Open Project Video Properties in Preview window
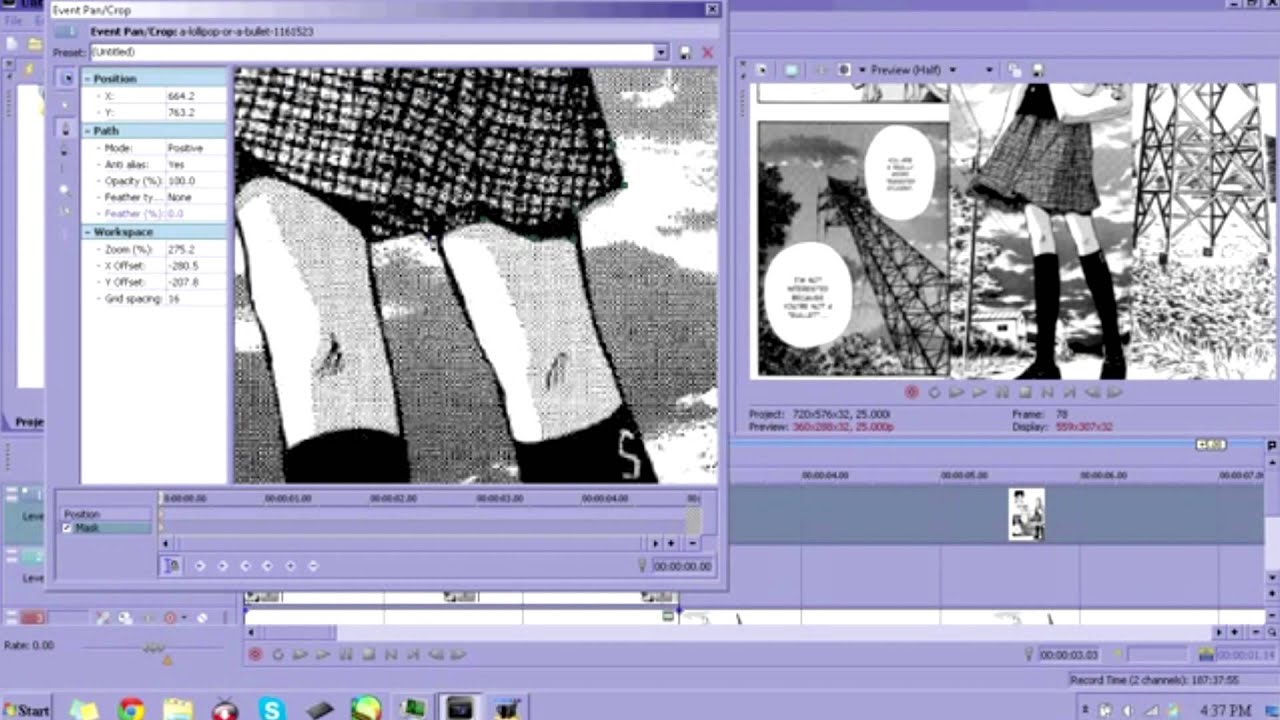 (x=761, y=70)
